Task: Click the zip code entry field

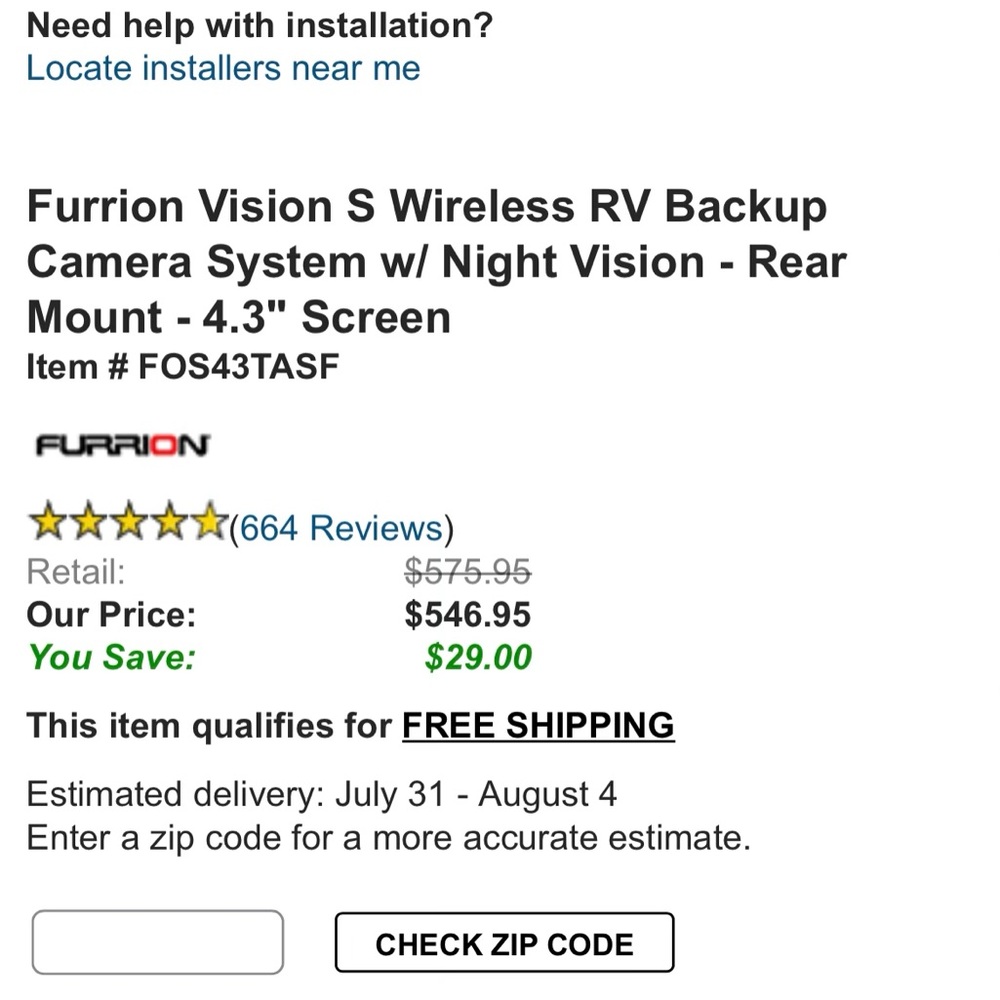Action: coord(157,941)
